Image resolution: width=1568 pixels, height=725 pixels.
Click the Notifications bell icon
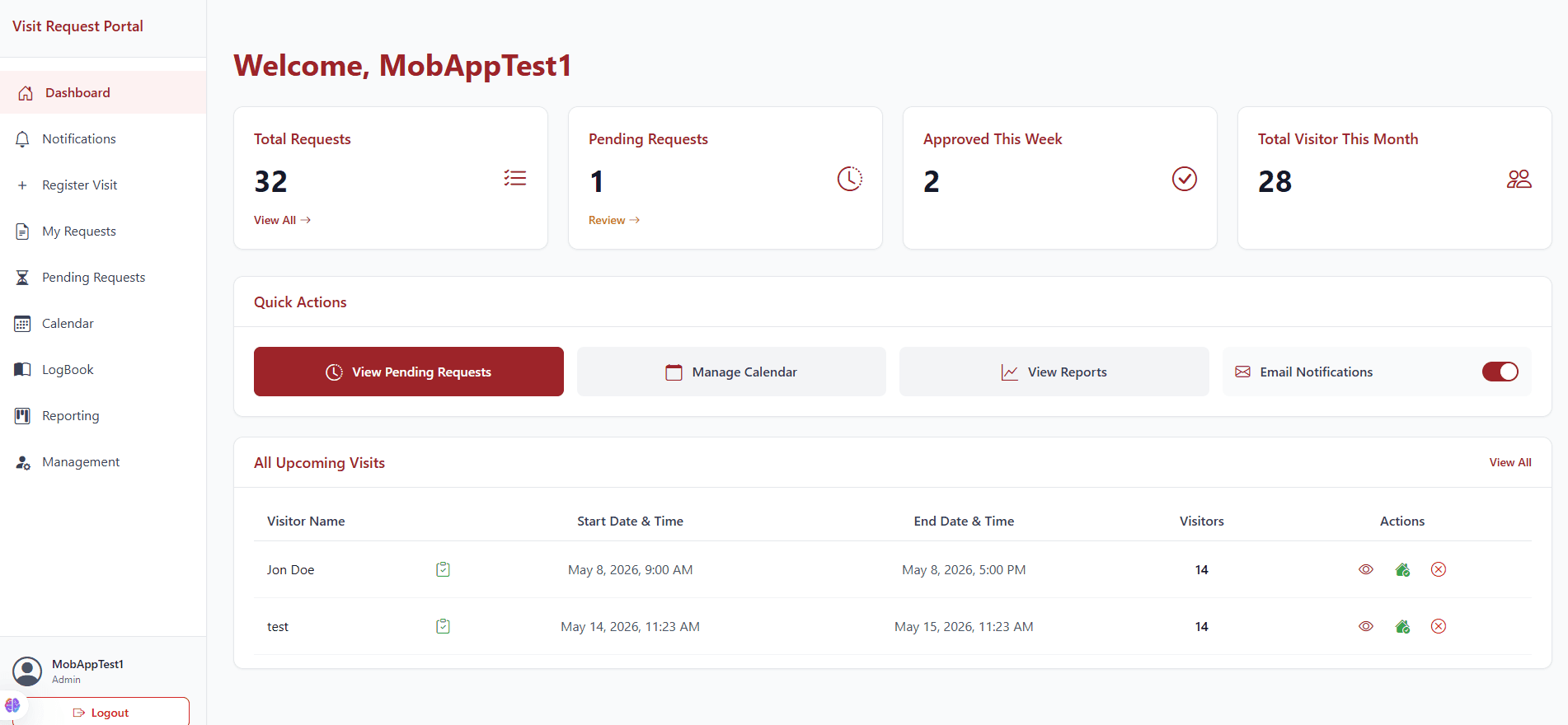pos(22,139)
